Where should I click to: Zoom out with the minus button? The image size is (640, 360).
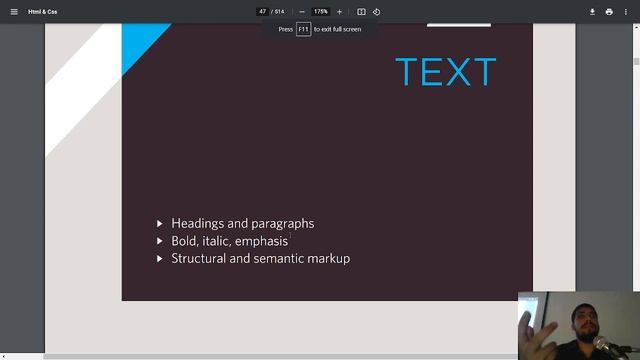click(x=302, y=12)
